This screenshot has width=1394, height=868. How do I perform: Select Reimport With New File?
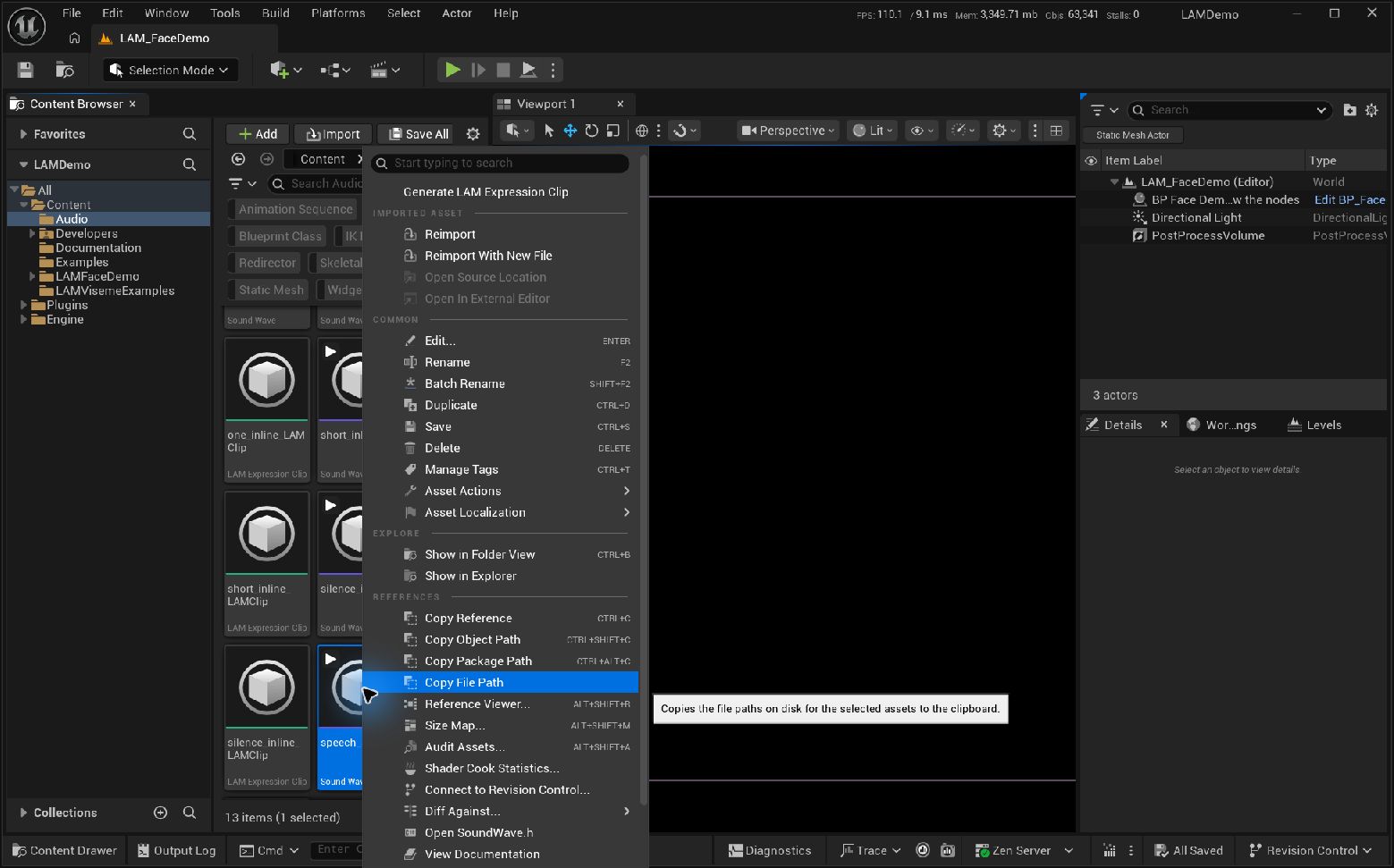501,256
